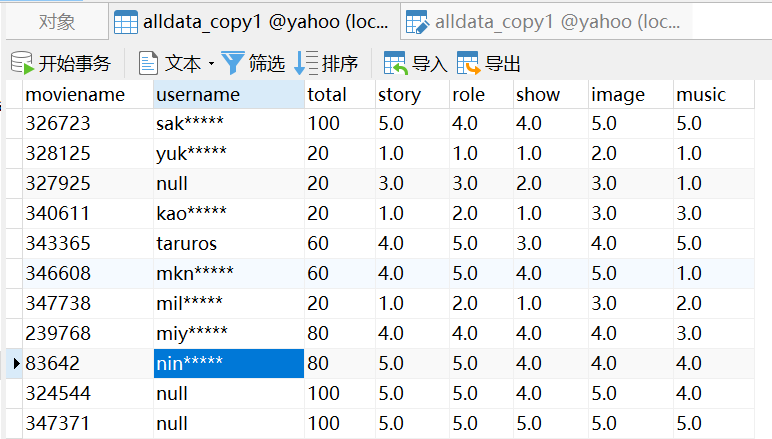The width and height of the screenshot is (772, 439).
Task: Select music value 1.0 in row 346608
Action: [x=714, y=274]
